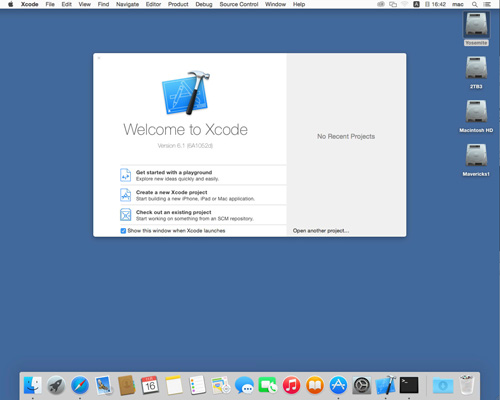The height and width of the screenshot is (400, 500).
Task: Open FaceTime from the Dock
Action: click(268, 385)
